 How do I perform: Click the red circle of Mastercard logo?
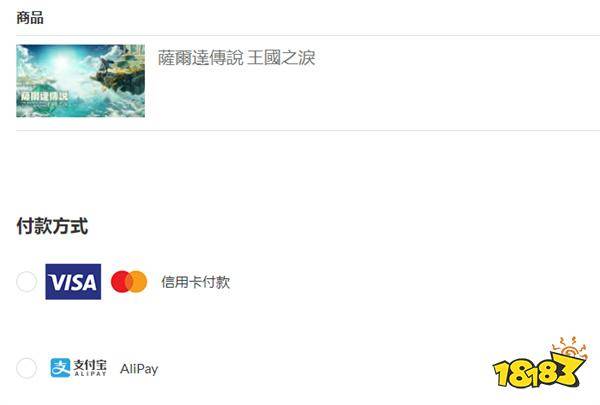tap(121, 282)
